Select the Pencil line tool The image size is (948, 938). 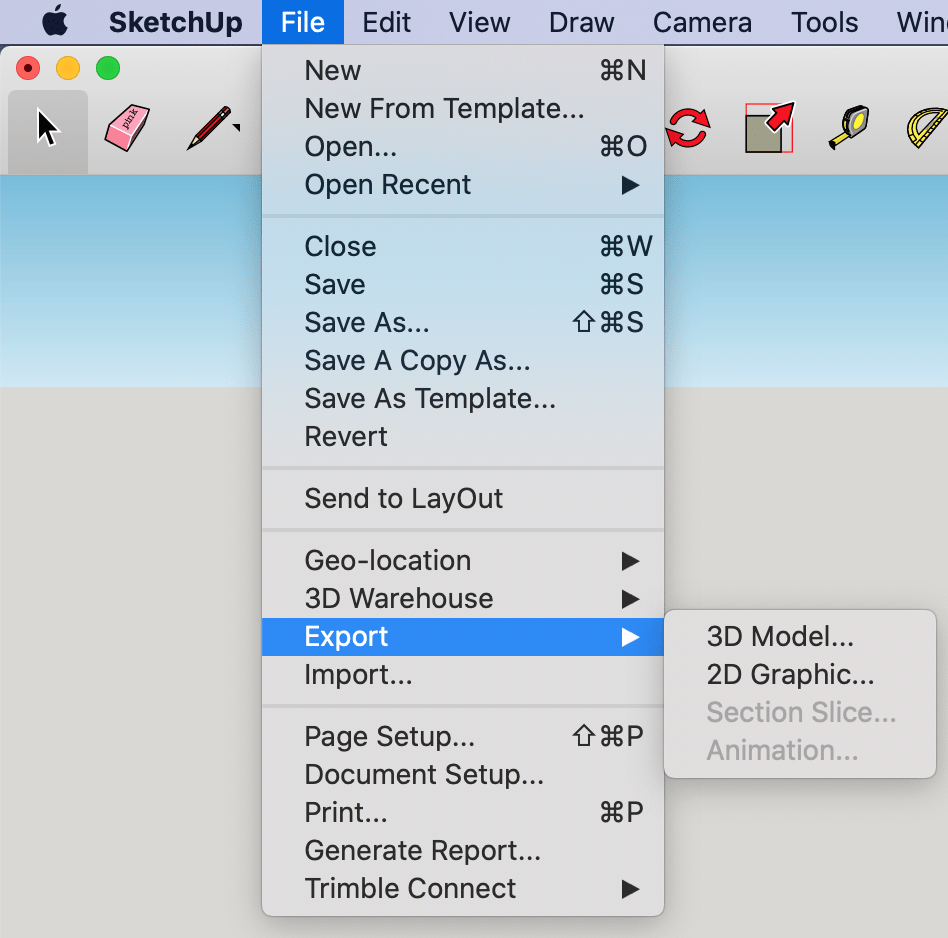209,128
